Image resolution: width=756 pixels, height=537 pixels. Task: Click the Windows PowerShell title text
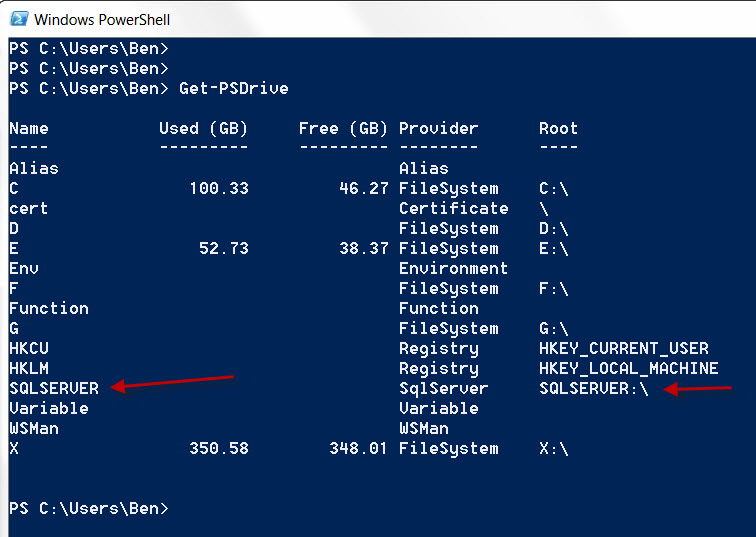click(102, 19)
